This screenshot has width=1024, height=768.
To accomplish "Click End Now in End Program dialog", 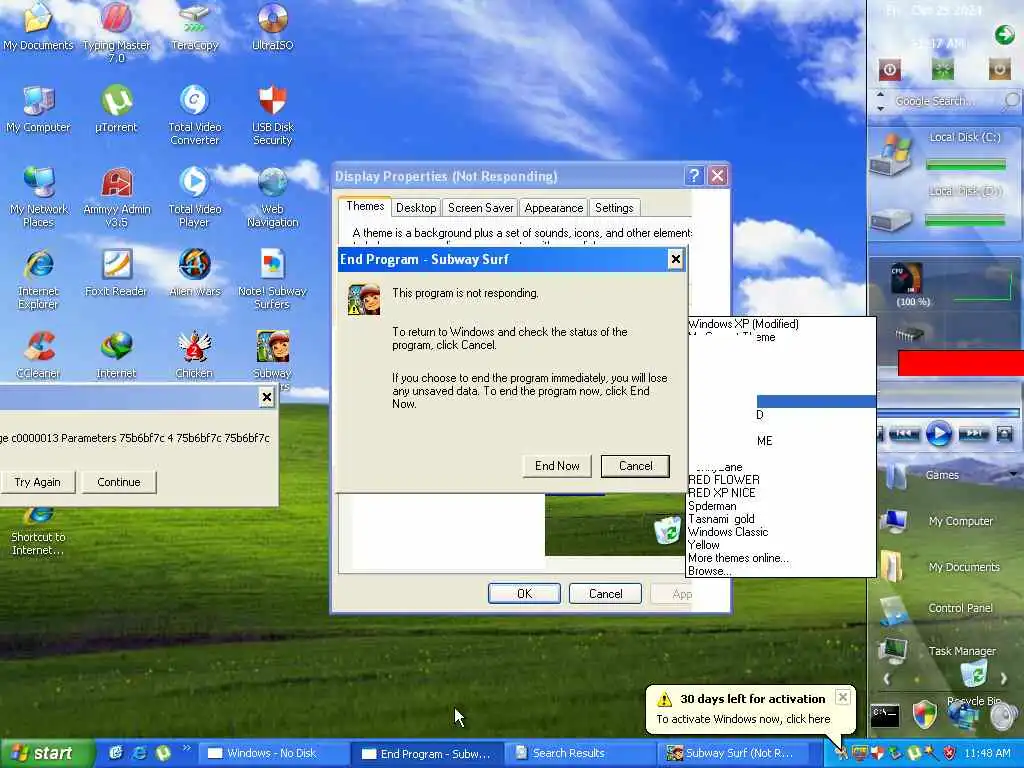I will click(557, 466).
